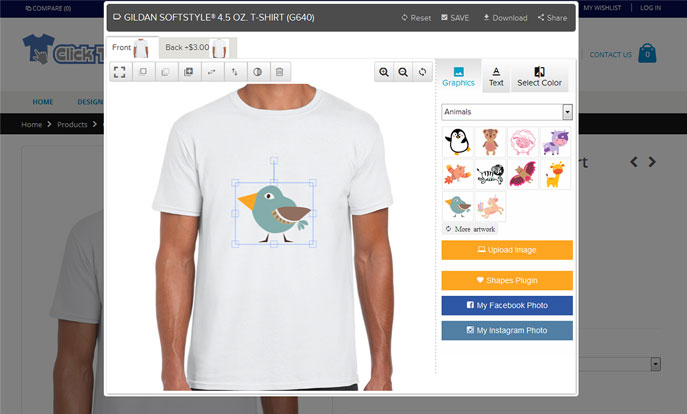
Task: Click the Home breadcrumb link
Action: pos(32,124)
